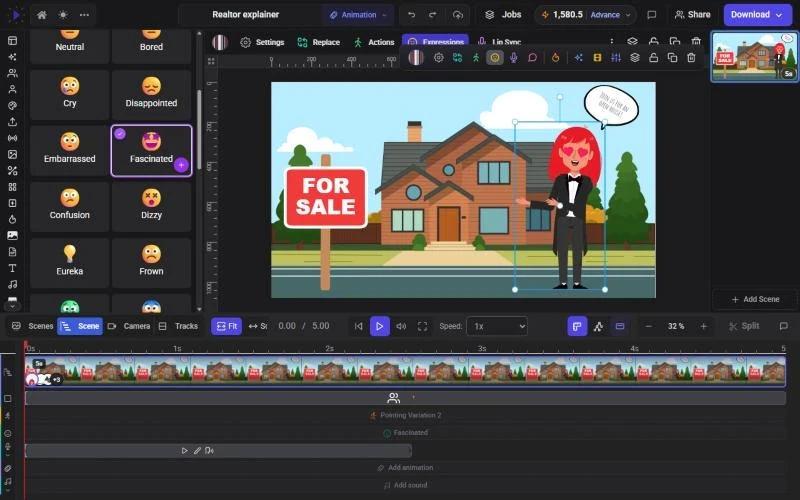Zoom in the timeline with plus

click(x=704, y=326)
